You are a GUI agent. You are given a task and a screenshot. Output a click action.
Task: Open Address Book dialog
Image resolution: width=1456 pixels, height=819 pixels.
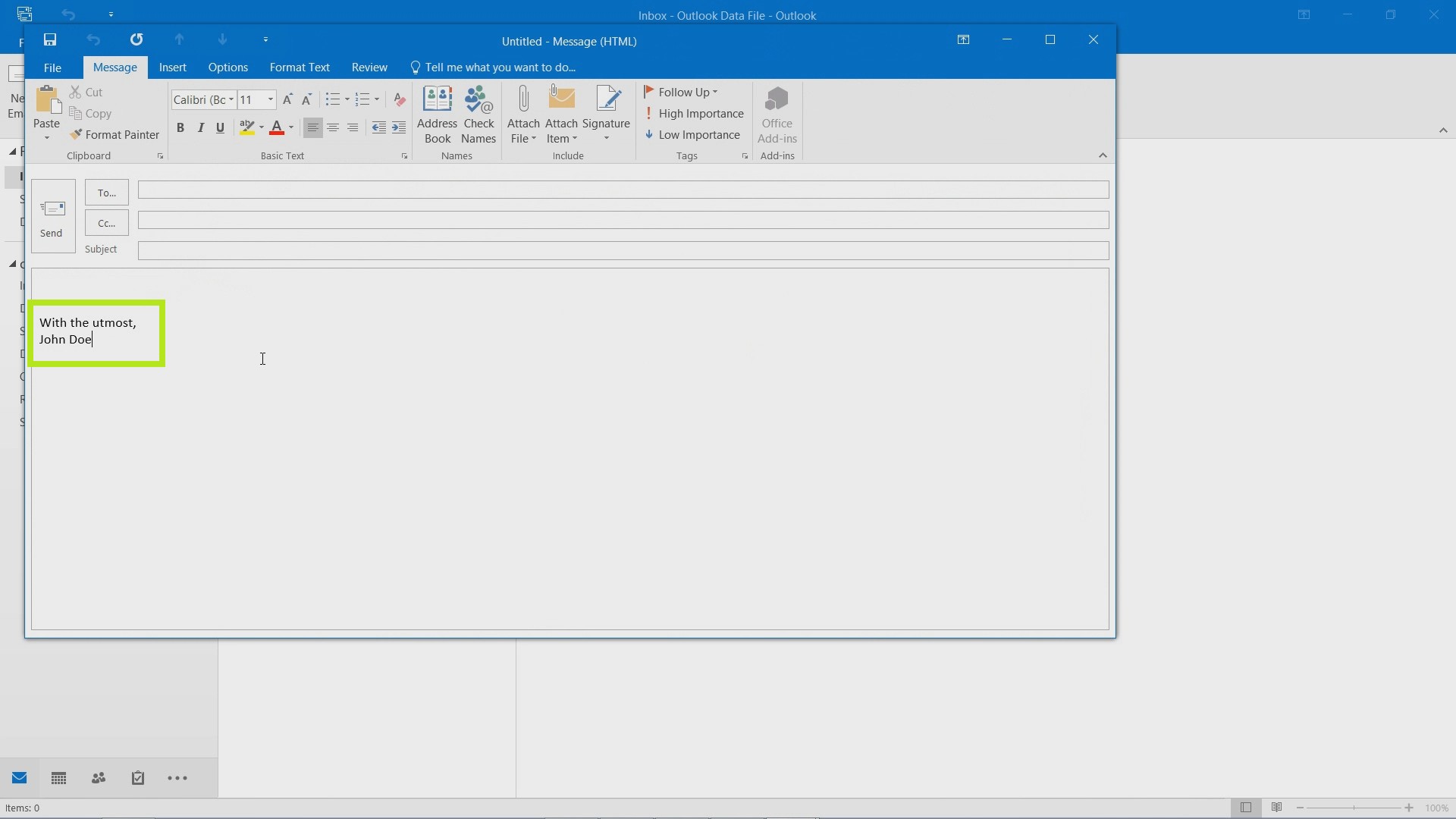(x=437, y=112)
